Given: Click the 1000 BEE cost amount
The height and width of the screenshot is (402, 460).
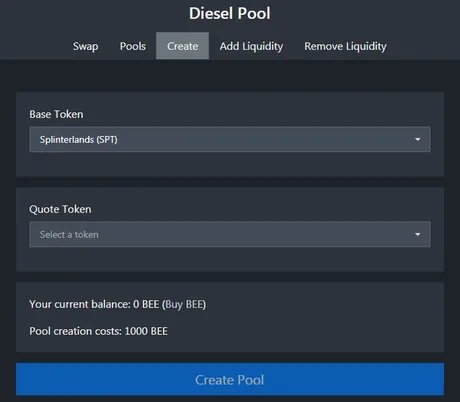Looking at the screenshot, I should point(146,331).
